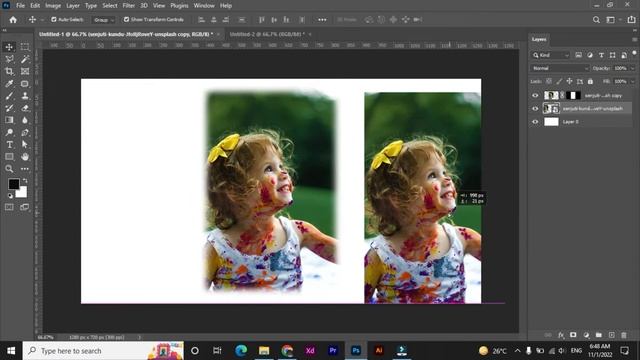Select the Eyedropper tool
The height and width of the screenshot is (360, 640).
pos(9,84)
